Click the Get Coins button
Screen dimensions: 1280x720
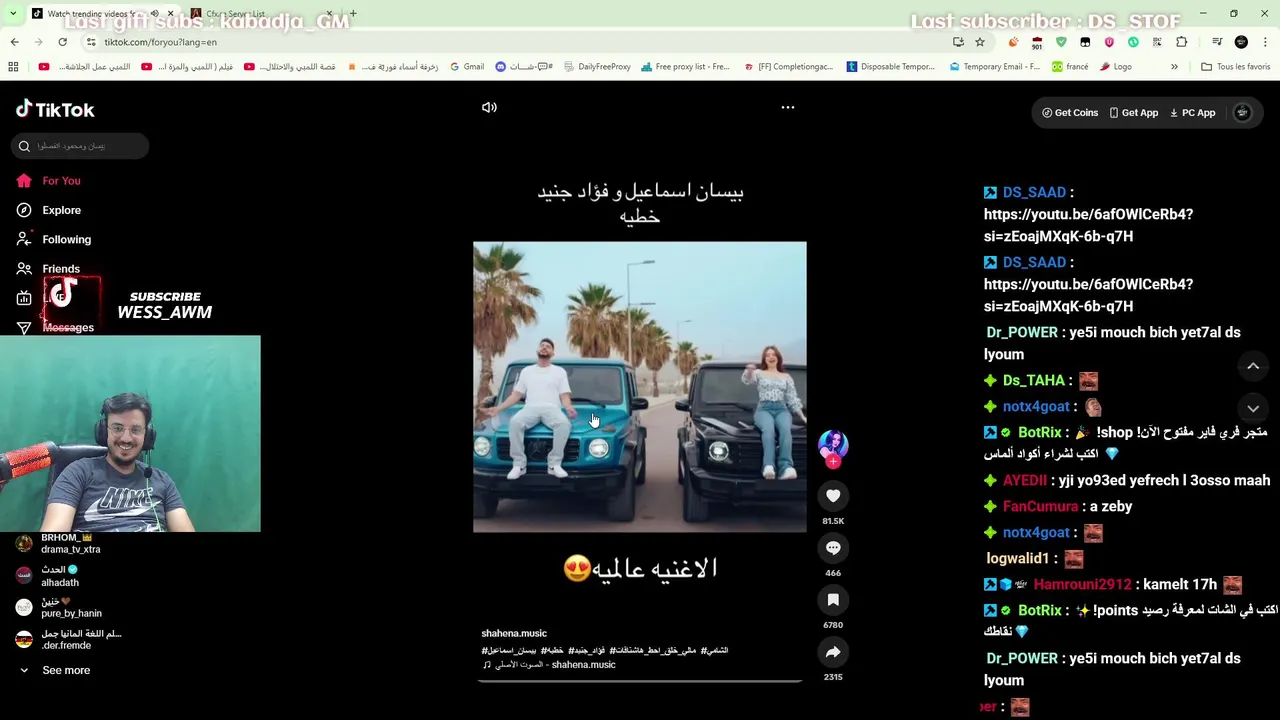coord(1070,113)
